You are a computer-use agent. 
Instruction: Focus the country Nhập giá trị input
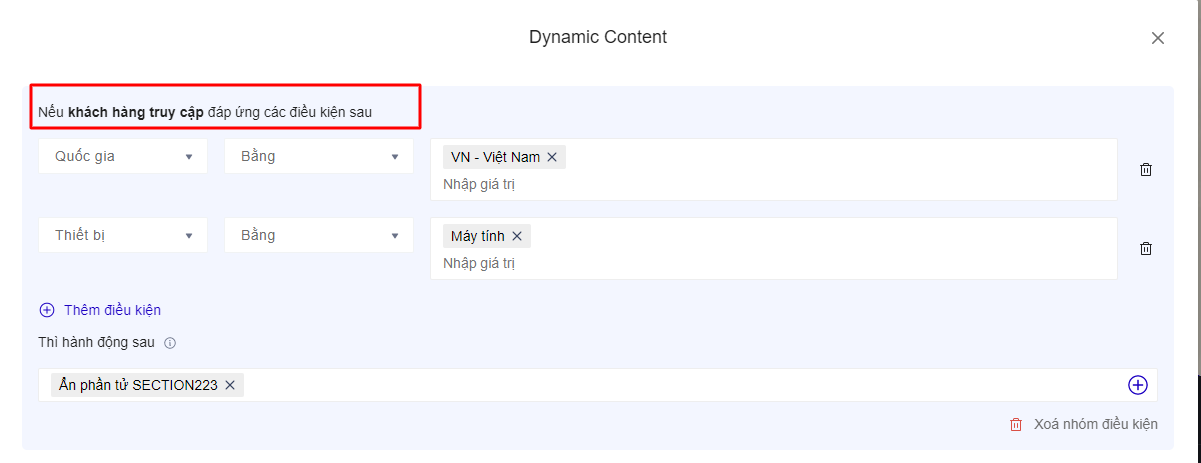point(700,184)
